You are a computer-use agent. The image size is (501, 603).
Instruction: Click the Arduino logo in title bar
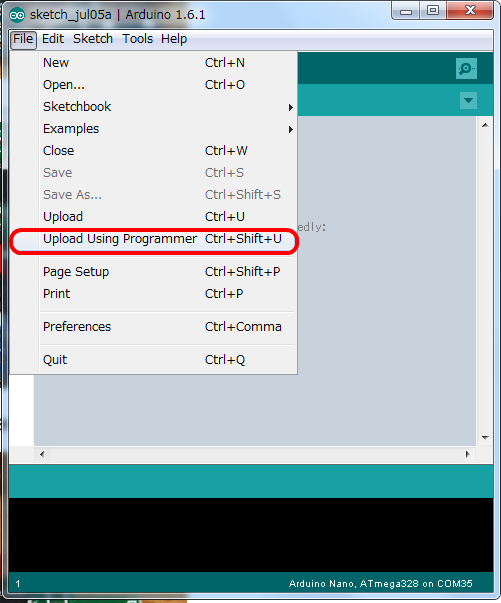[x=17, y=15]
